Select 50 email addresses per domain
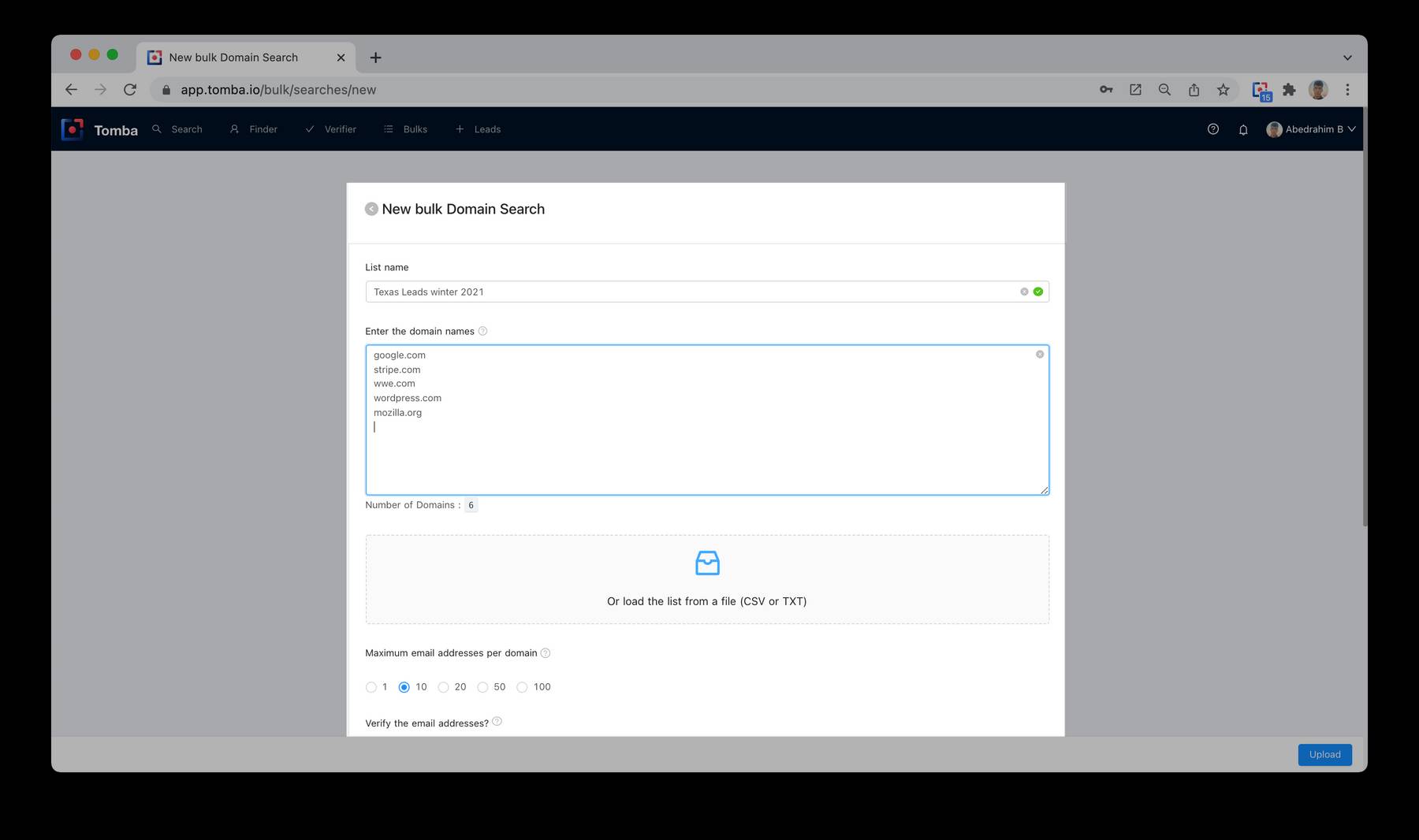1419x840 pixels. [x=482, y=687]
